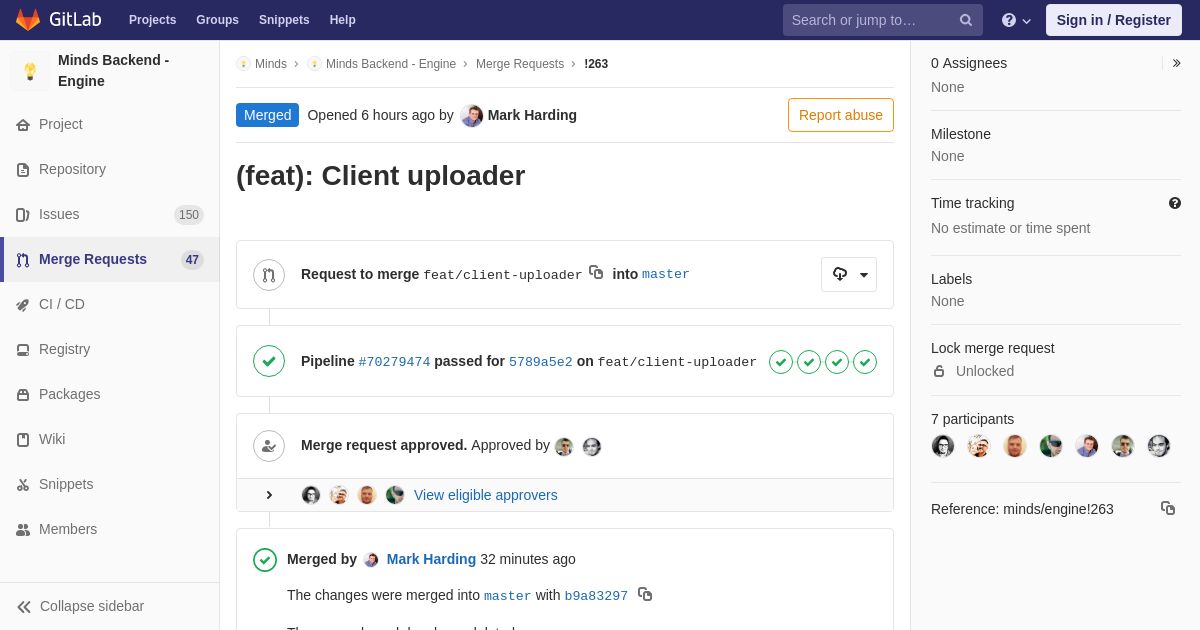
Task: Click the 150 Issues count badge
Action: coord(189,215)
